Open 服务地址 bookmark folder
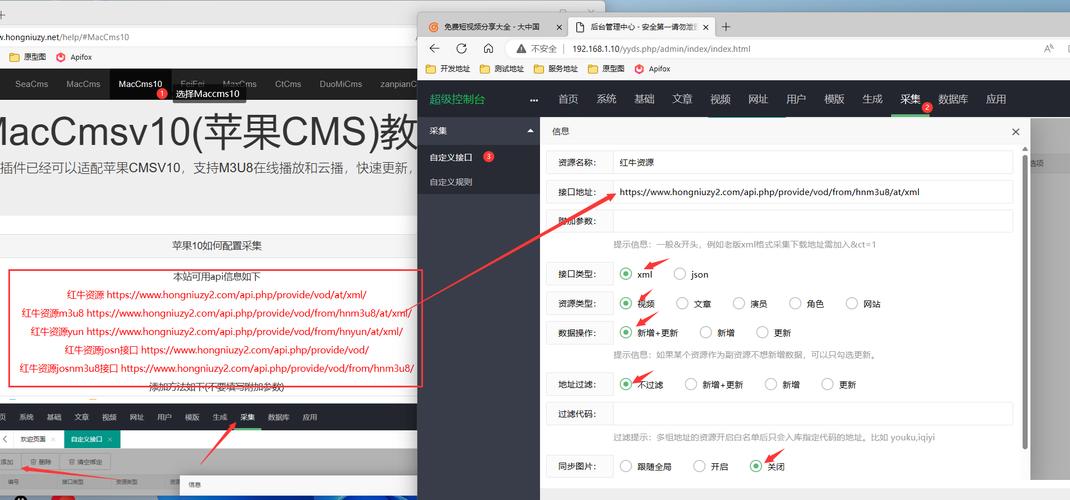The image size is (1070, 500). point(555,69)
